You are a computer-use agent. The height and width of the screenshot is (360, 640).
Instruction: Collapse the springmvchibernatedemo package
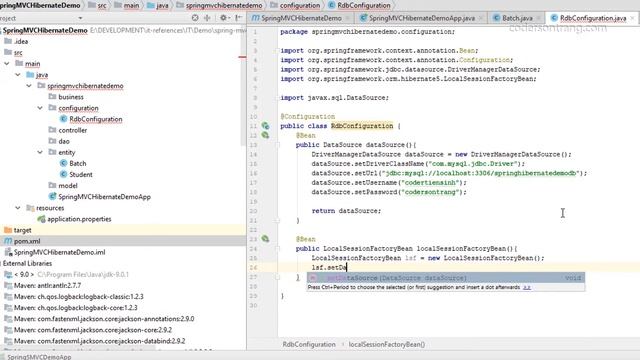click(x=29, y=86)
